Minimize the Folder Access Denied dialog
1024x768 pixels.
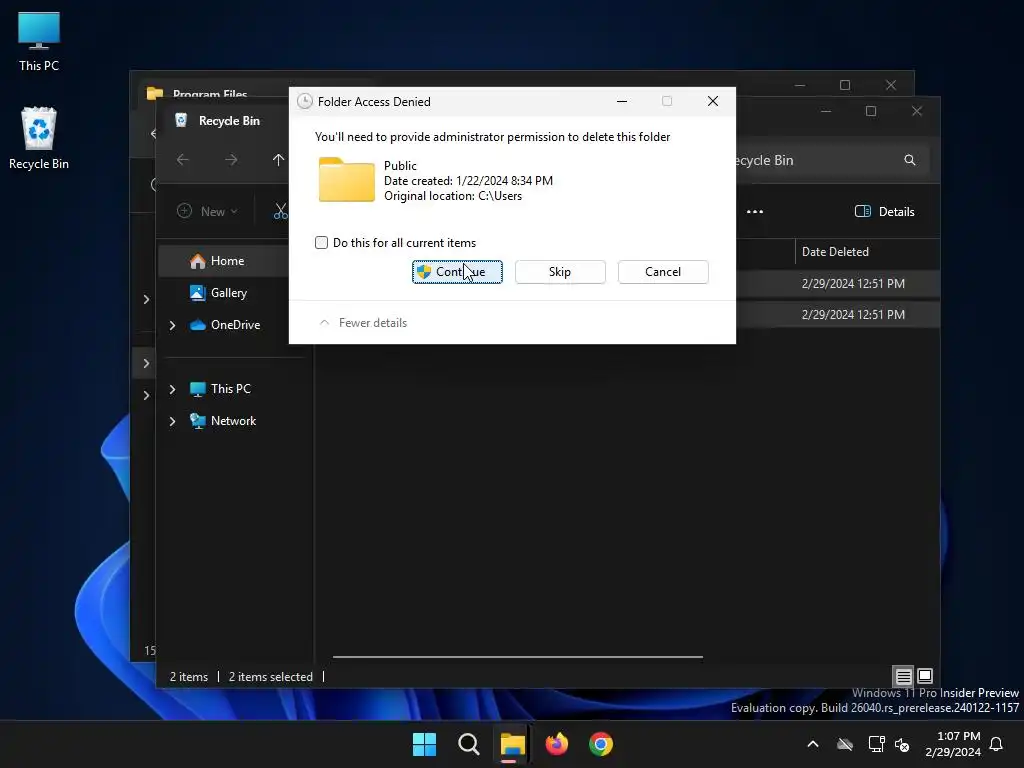click(622, 101)
